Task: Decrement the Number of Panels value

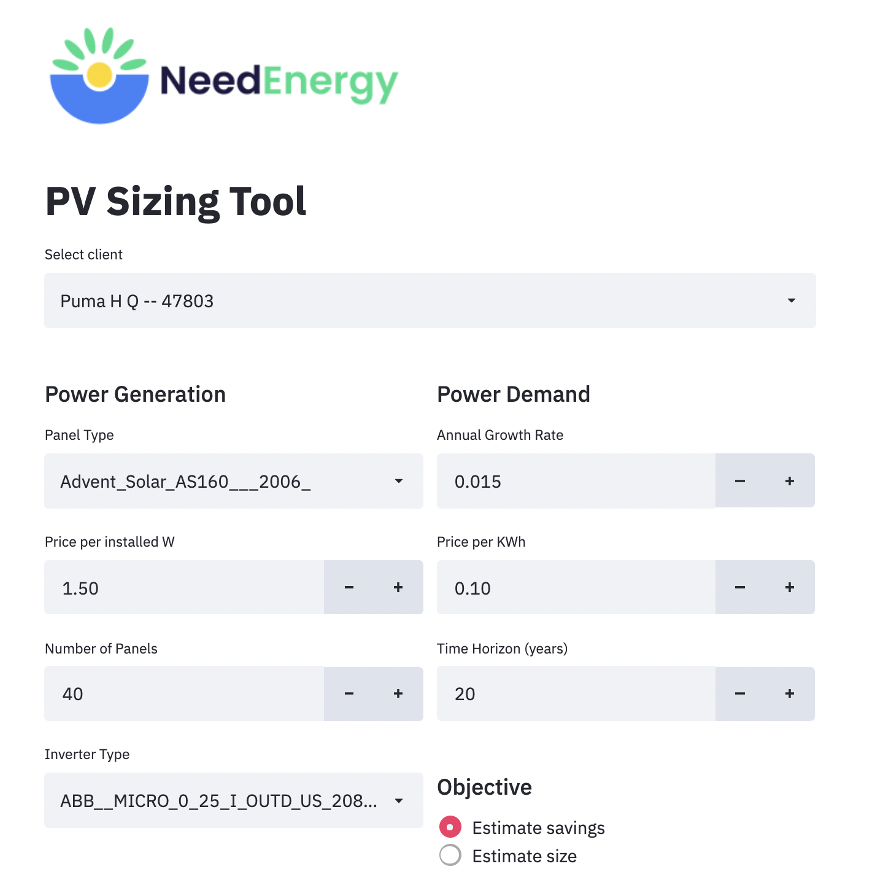Action: click(x=349, y=694)
